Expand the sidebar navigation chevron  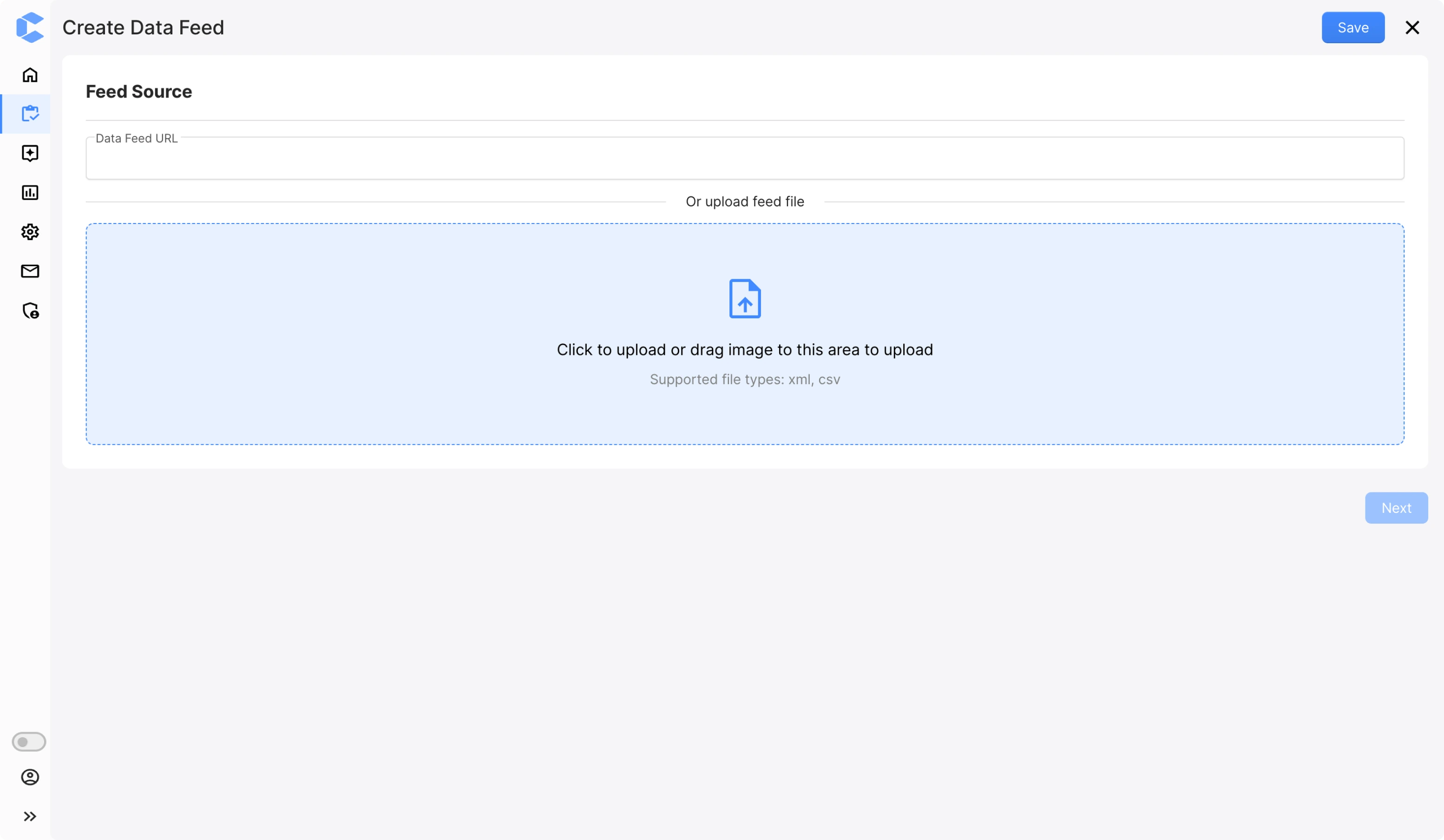[x=29, y=816]
